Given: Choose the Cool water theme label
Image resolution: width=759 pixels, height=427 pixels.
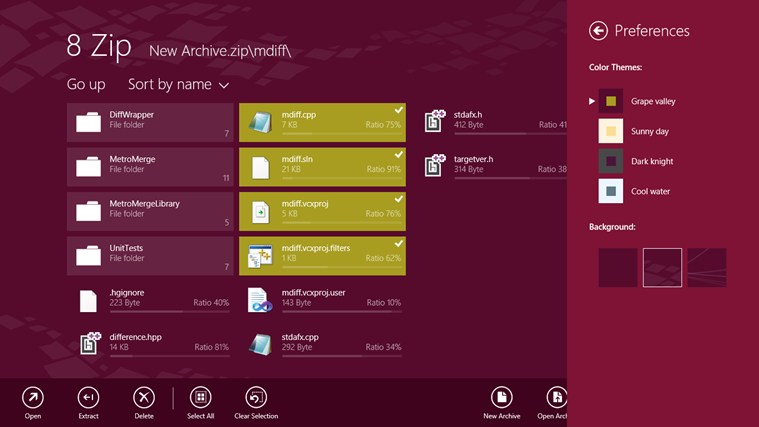Looking at the screenshot, I should [x=651, y=191].
